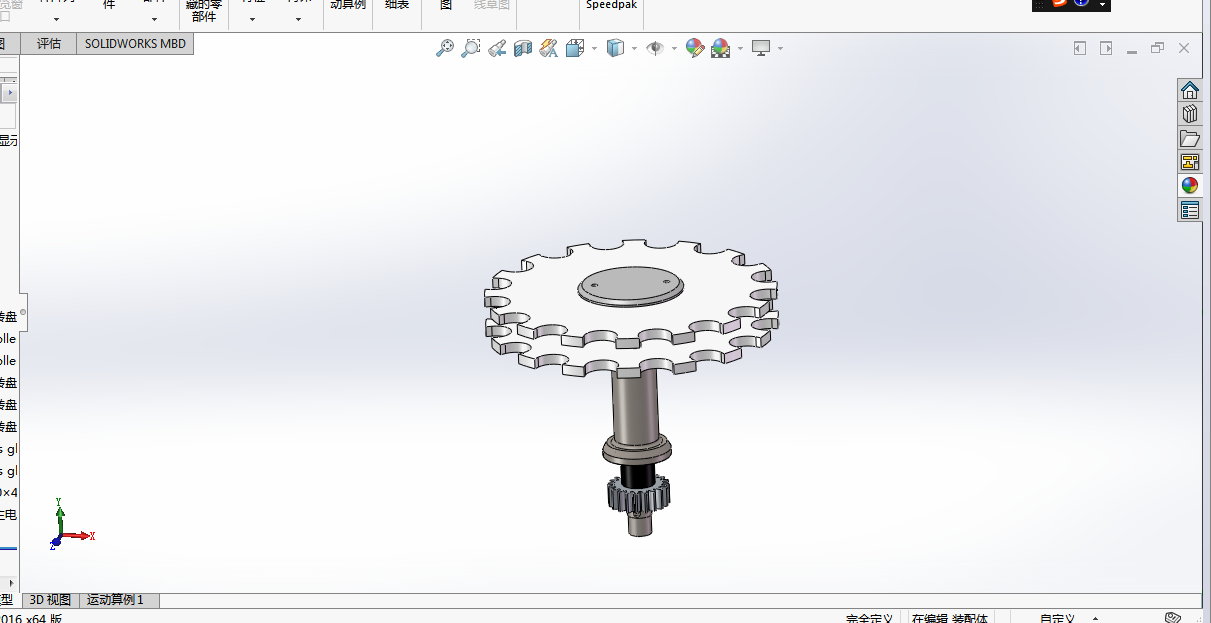
Task: Open the help dropdown arrow on black bar
Action: click(x=1102, y=4)
